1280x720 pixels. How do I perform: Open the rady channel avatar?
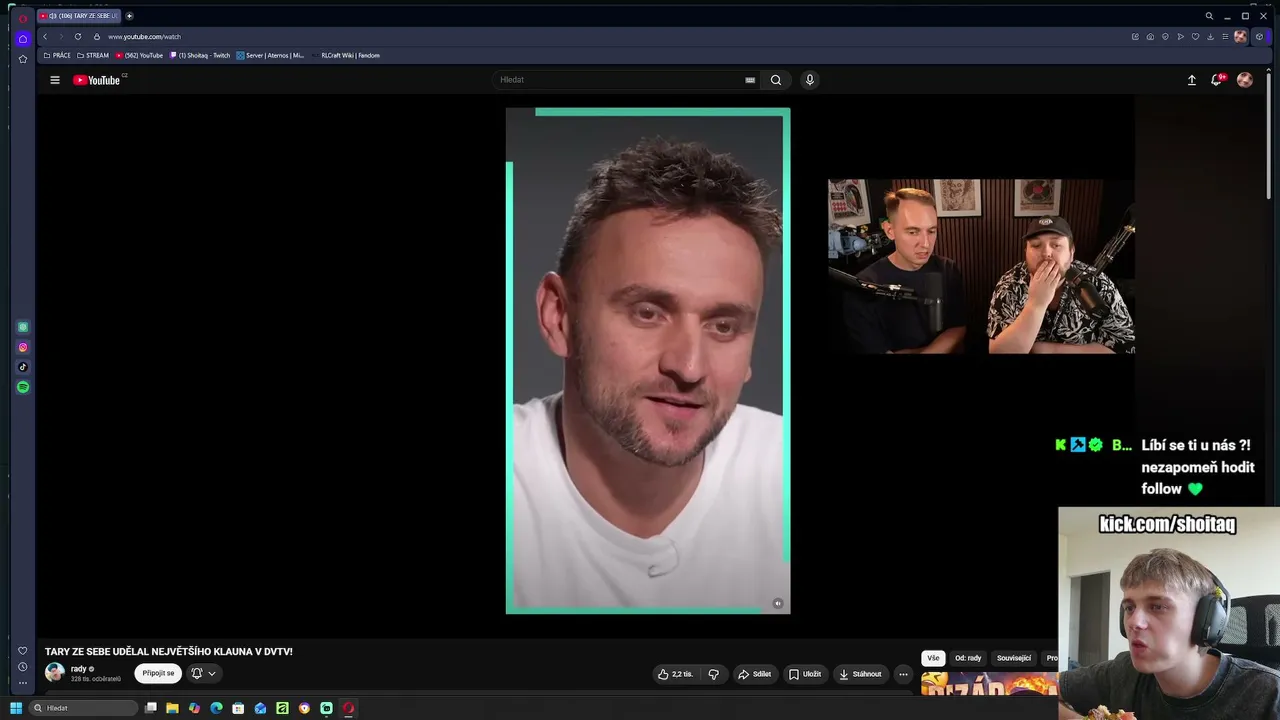click(x=55, y=673)
